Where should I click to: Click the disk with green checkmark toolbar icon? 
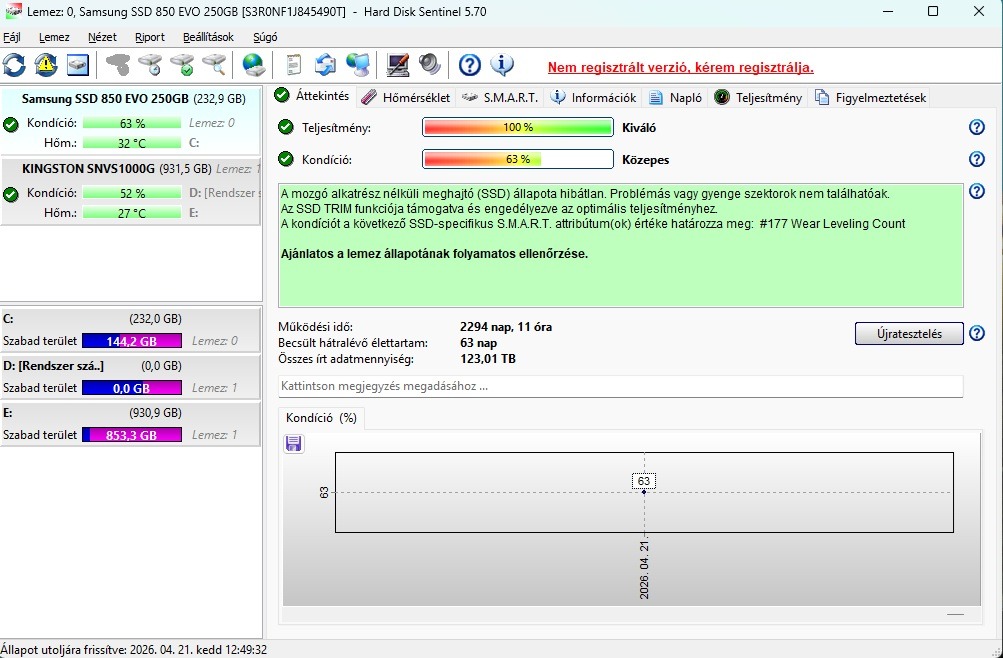coord(182,65)
